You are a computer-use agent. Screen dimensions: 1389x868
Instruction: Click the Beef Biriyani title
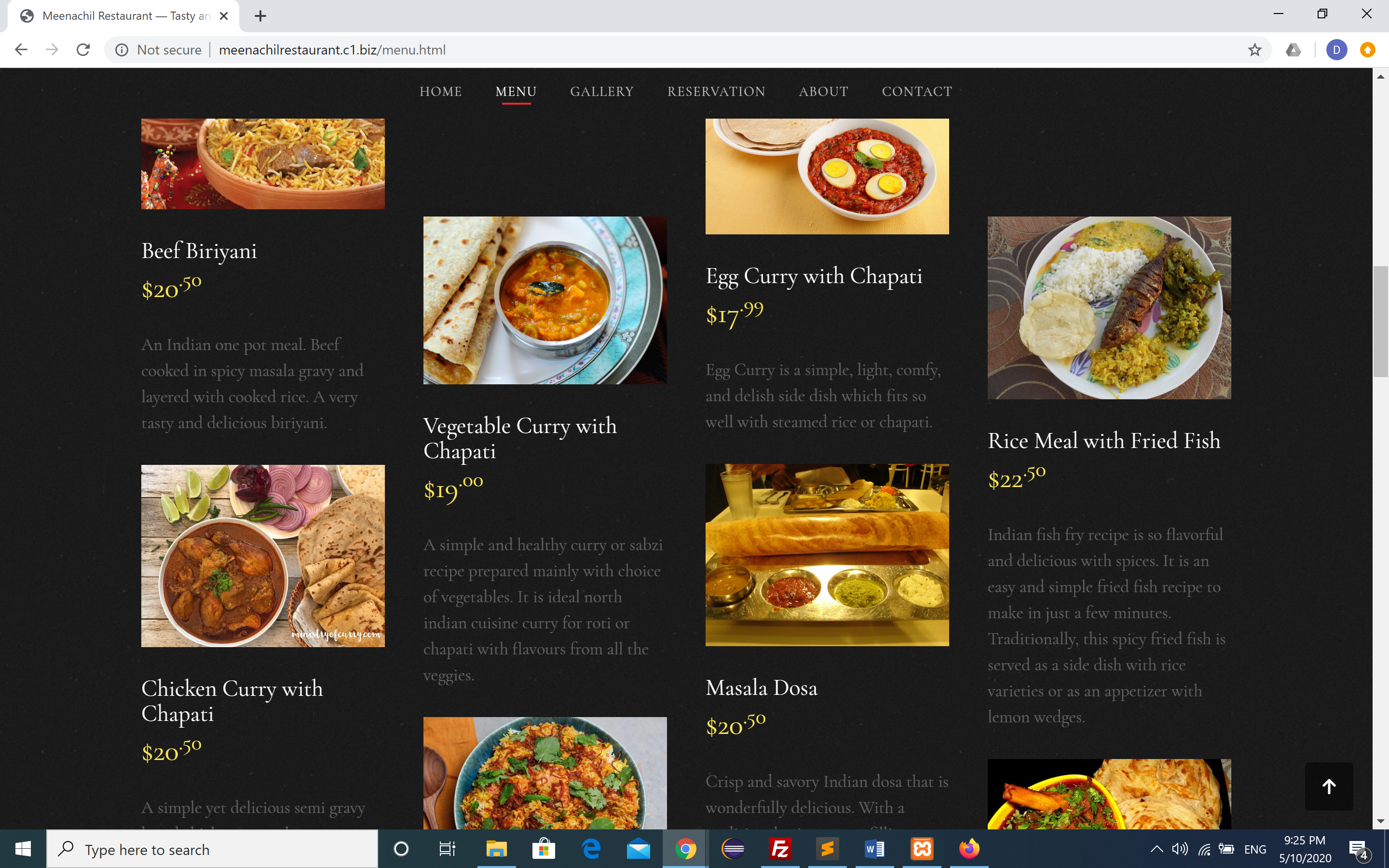(x=199, y=251)
